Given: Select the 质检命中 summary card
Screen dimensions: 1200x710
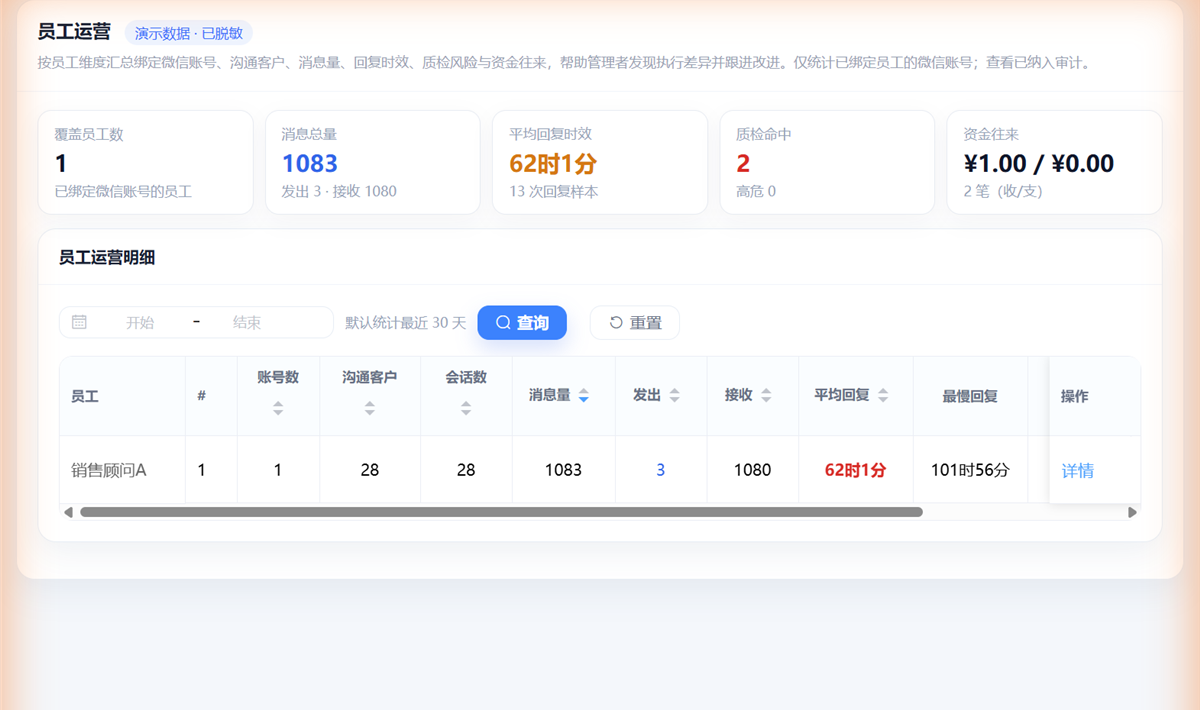Looking at the screenshot, I should pos(827,162).
